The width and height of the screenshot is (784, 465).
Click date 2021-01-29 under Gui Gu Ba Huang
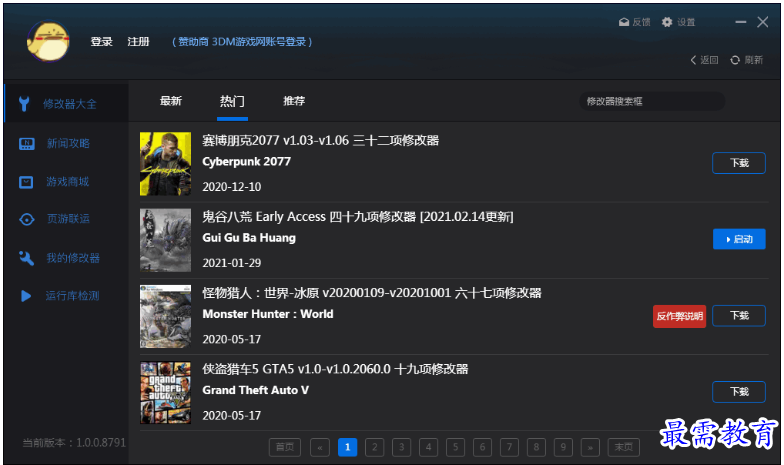[x=232, y=263]
